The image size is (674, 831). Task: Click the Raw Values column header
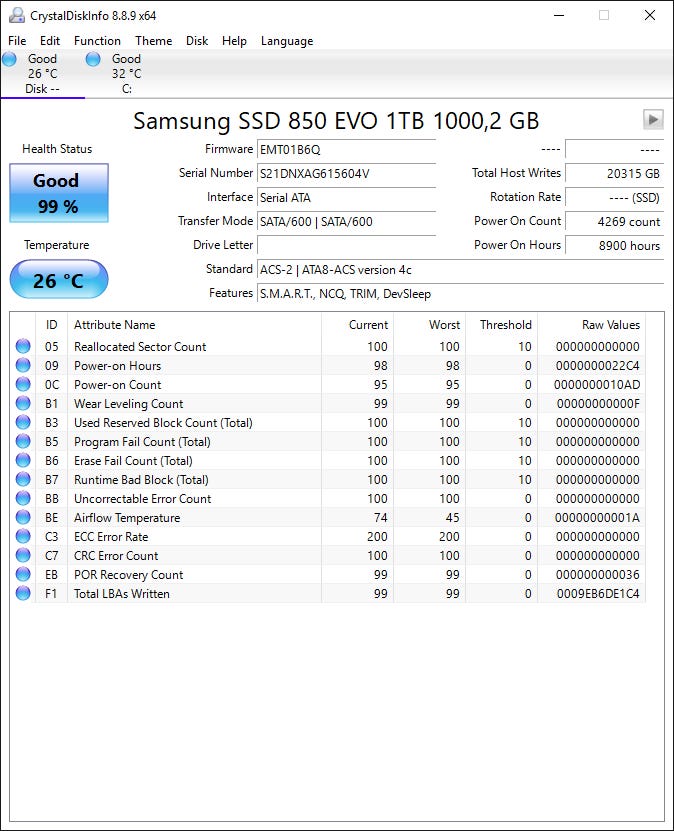click(591, 325)
